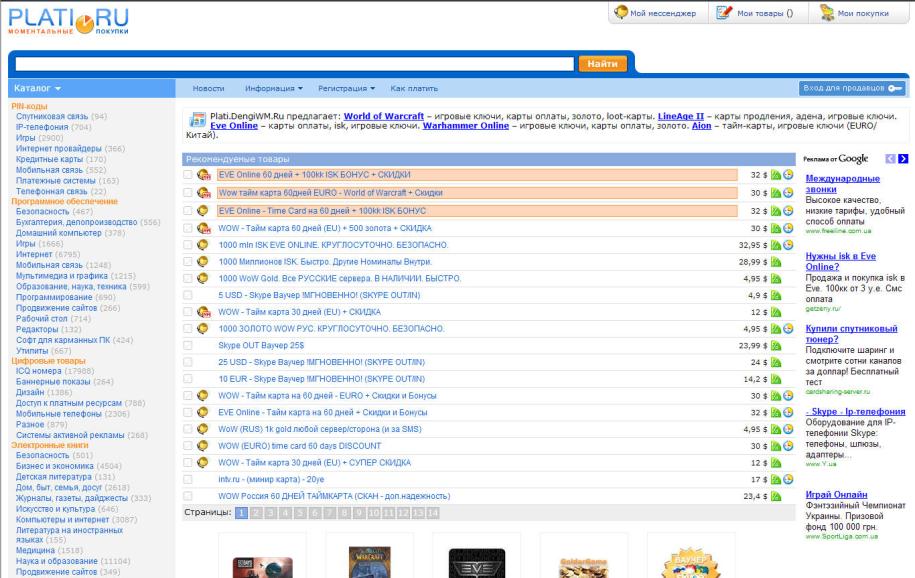The image size is (915, 578).
Task: Open the Информация dropdown menu
Action: tap(274, 89)
